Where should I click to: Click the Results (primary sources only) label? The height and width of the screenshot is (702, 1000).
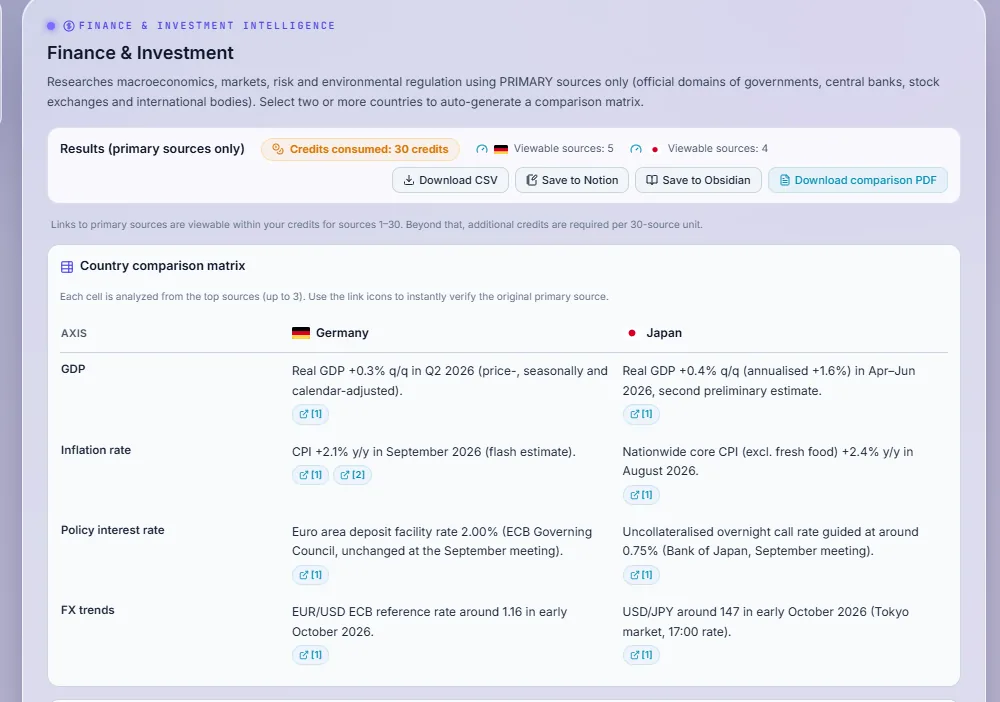pos(152,149)
